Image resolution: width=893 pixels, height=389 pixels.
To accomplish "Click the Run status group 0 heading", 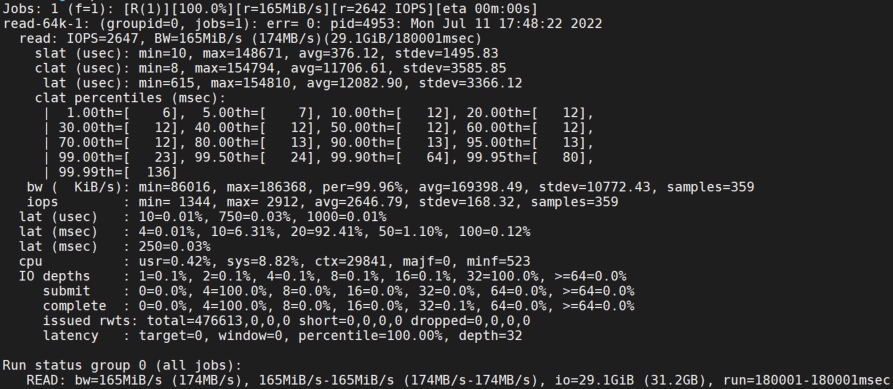I will [122, 365].
